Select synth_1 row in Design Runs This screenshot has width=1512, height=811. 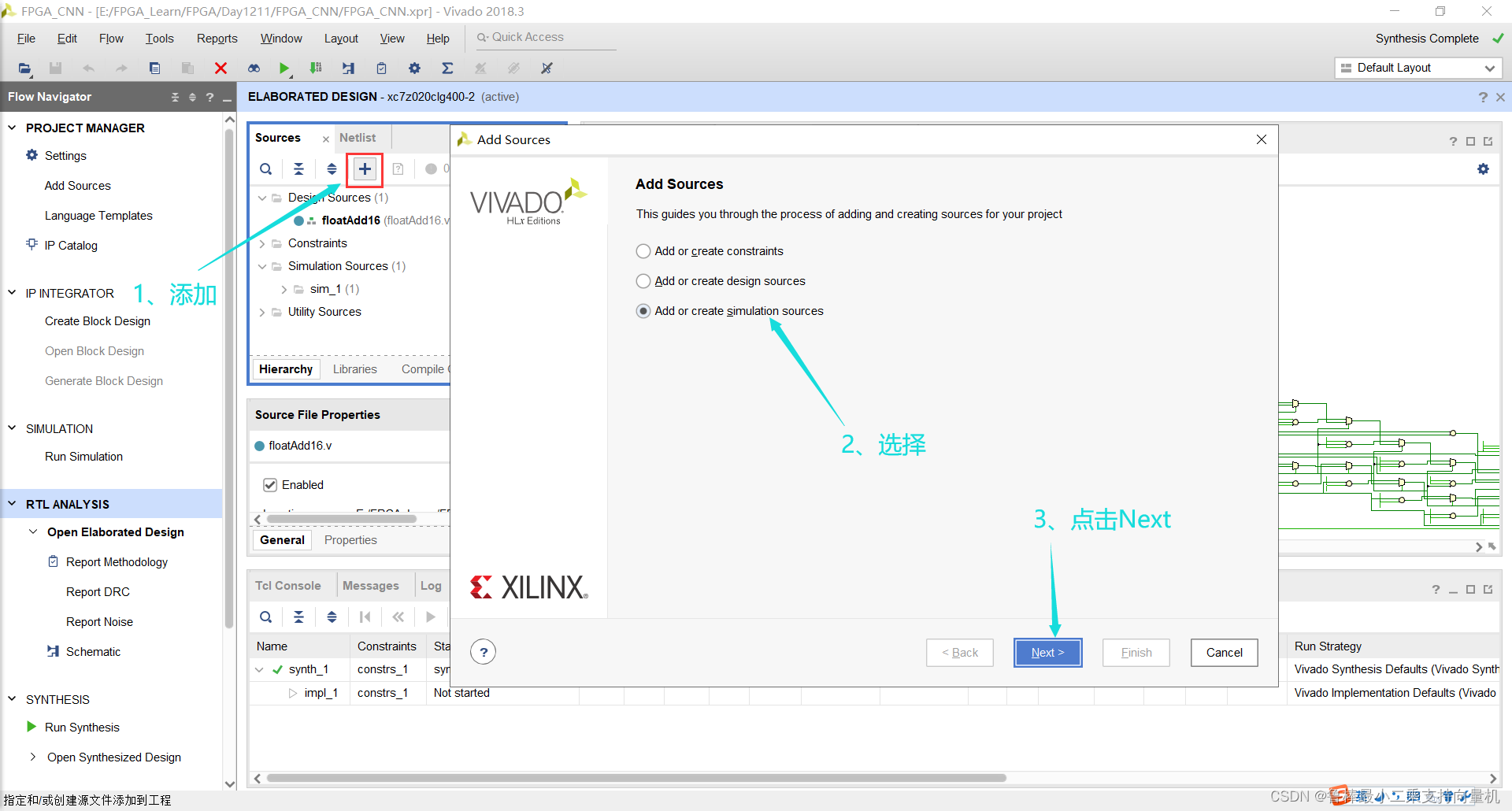308,669
